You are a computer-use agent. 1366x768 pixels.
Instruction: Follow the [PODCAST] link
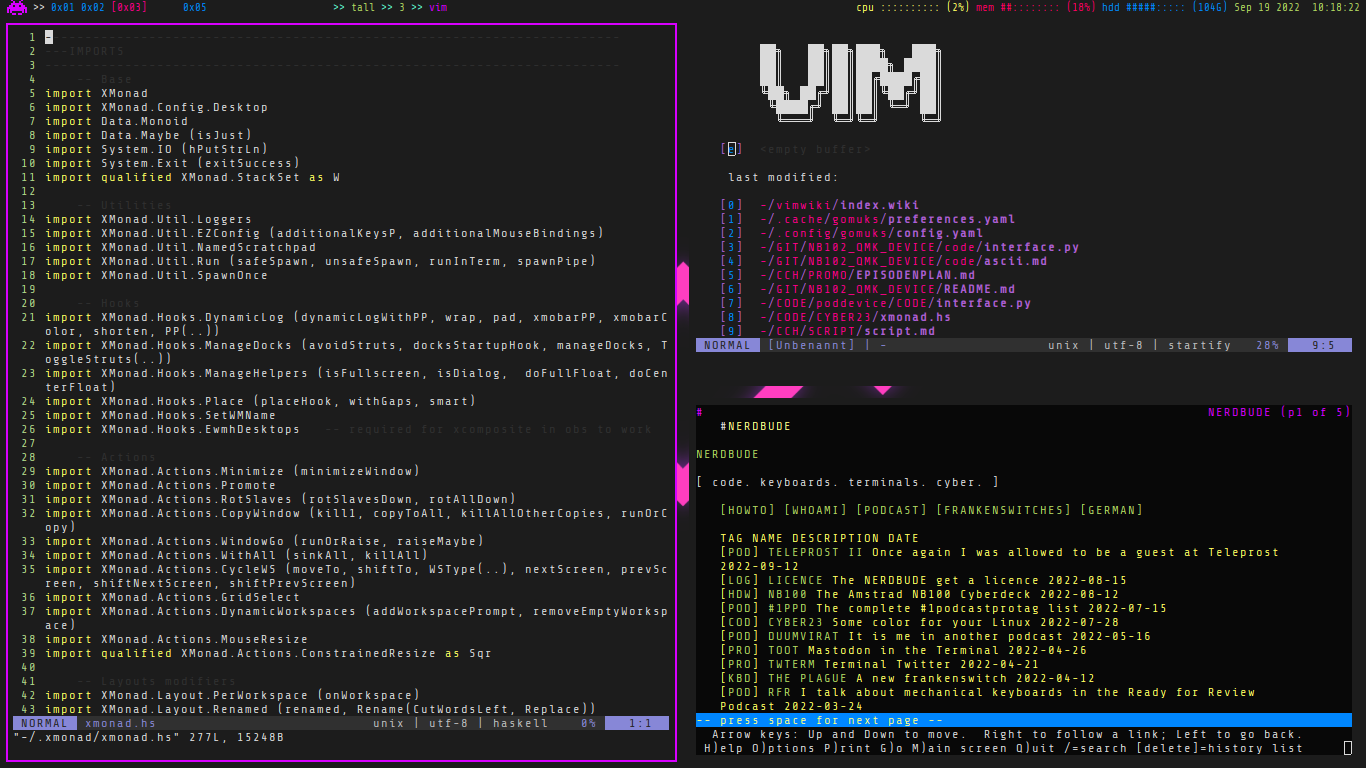pyautogui.click(x=892, y=510)
